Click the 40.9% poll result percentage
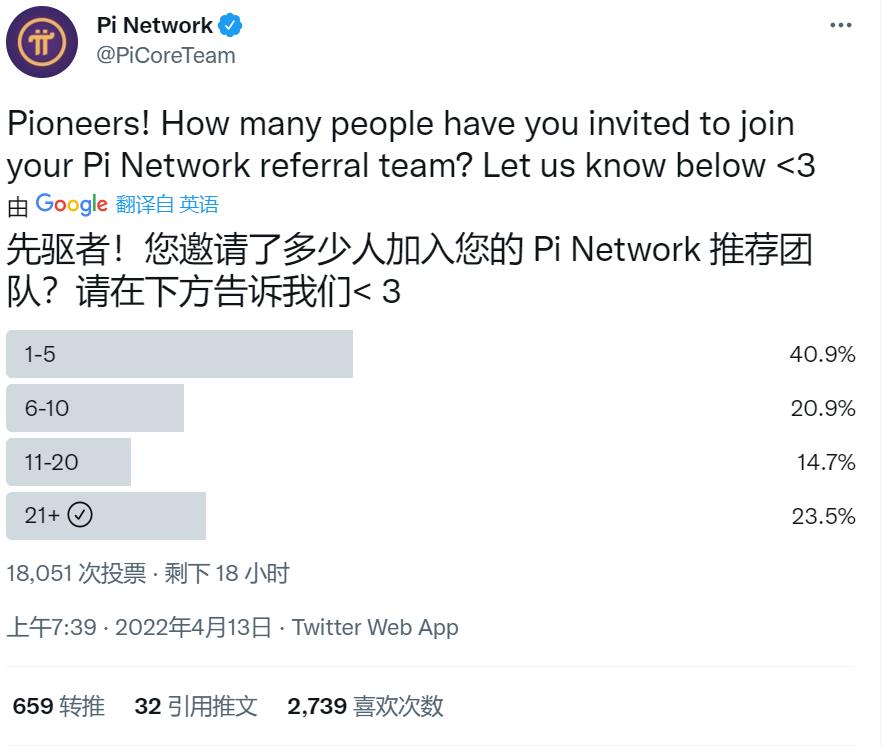This screenshot has width=888, height=746. coord(821,354)
